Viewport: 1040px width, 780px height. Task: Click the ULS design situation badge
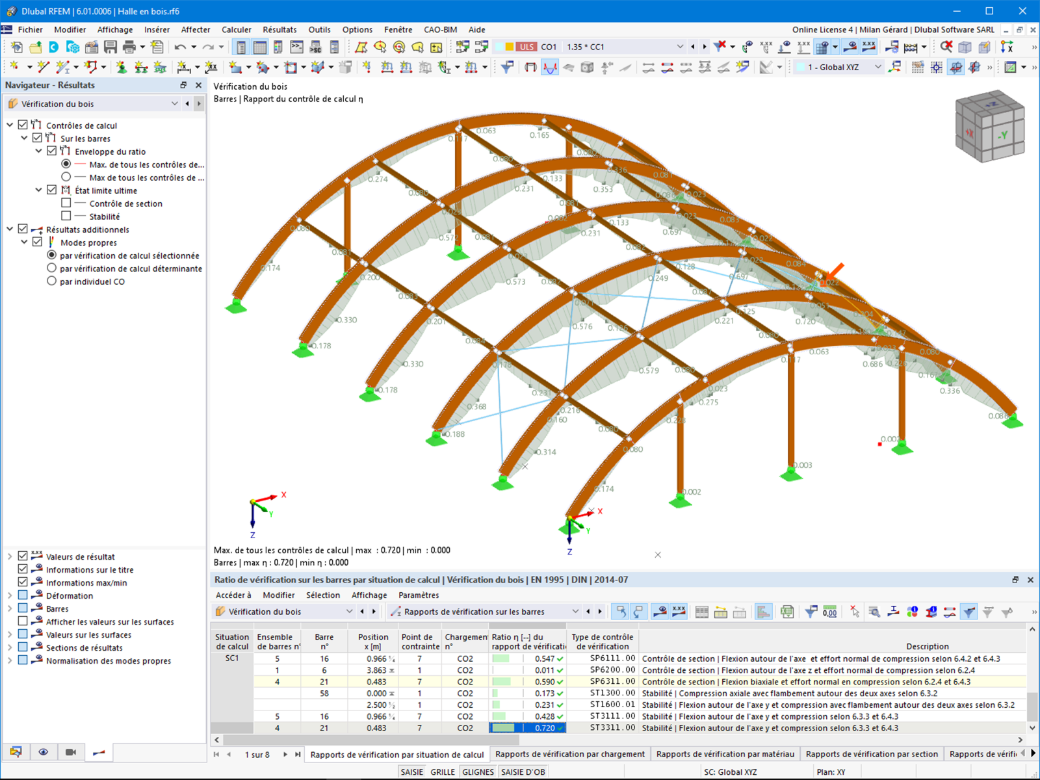527,47
